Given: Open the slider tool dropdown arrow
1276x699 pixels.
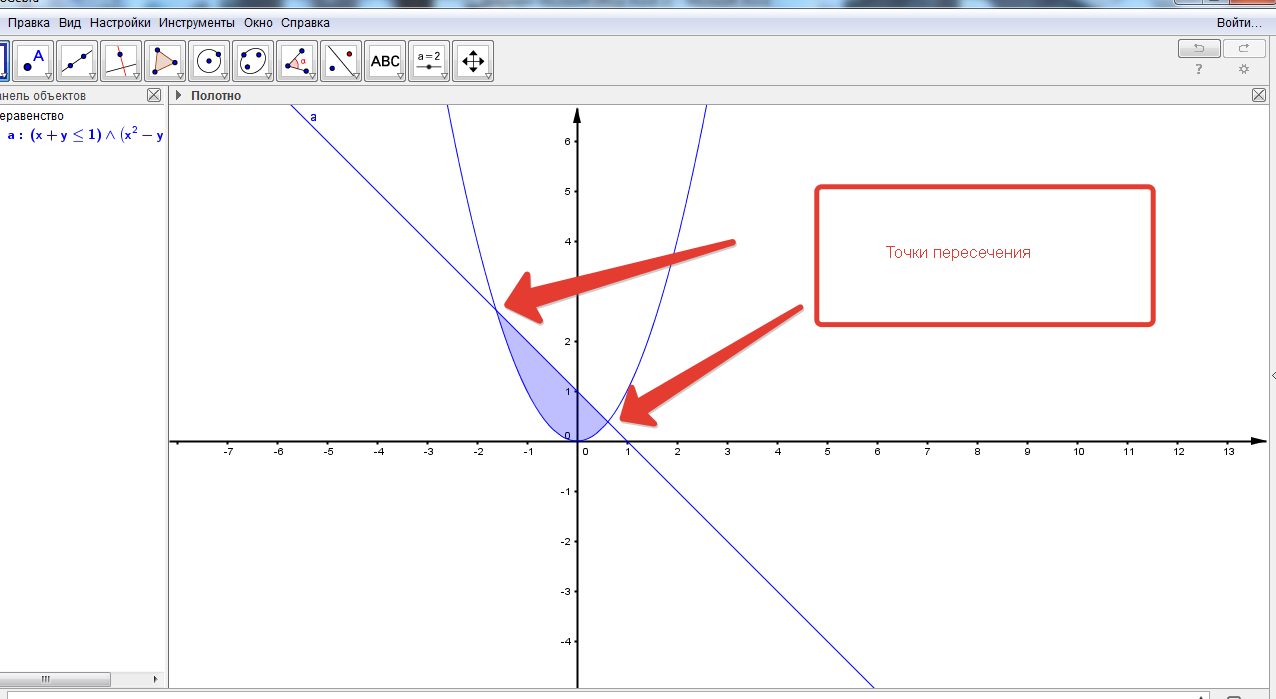Looking at the screenshot, I should (444, 76).
